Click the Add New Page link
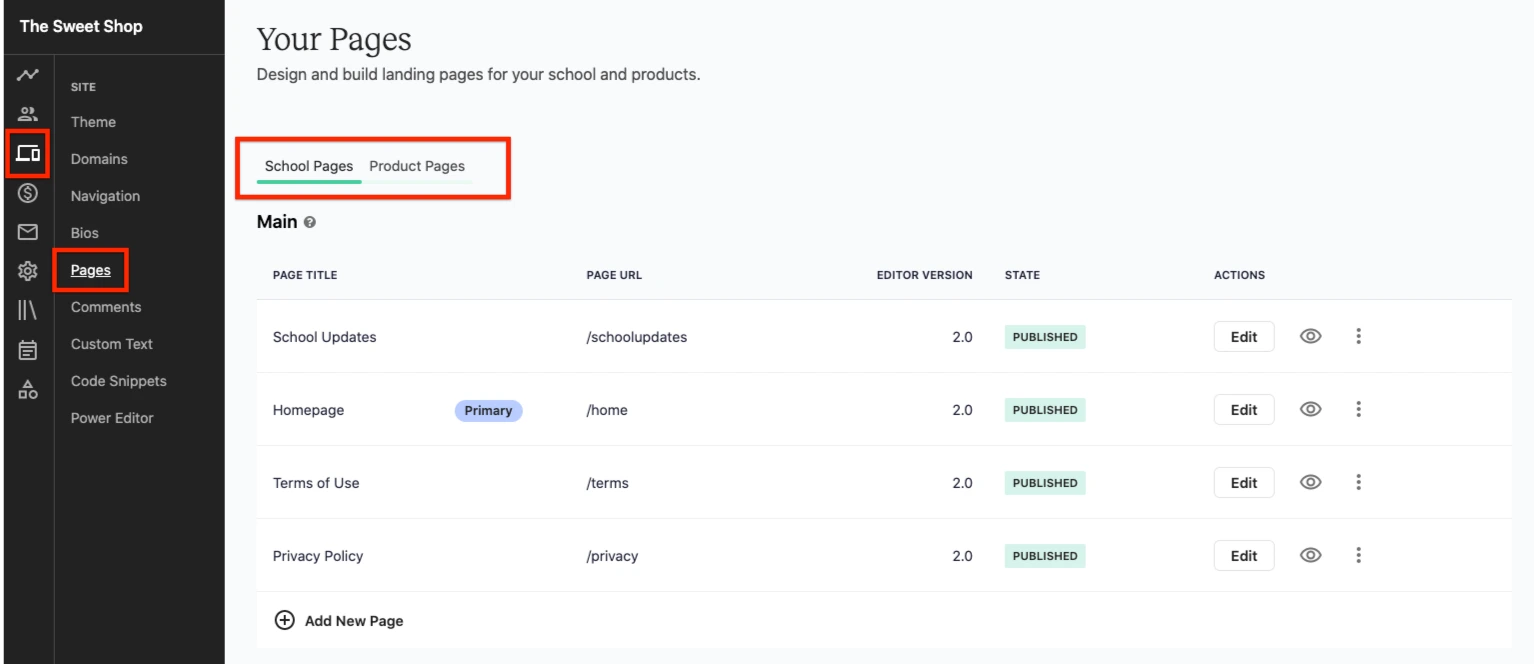 click(x=354, y=621)
